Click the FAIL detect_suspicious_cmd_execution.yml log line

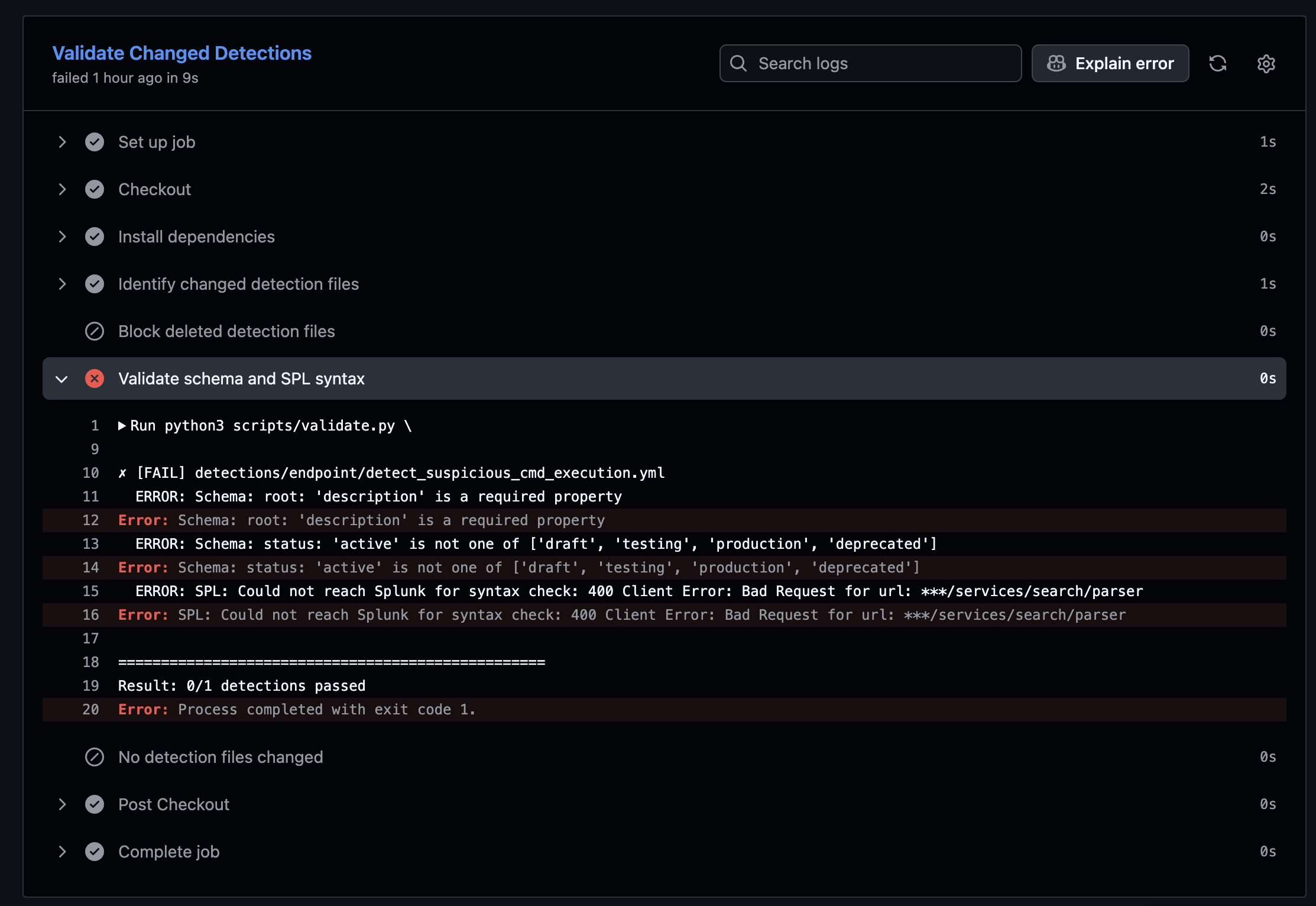pos(391,473)
